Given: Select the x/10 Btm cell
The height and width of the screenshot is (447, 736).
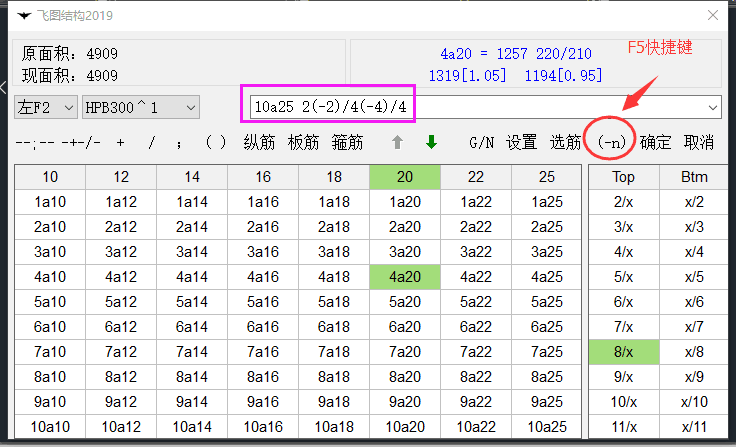Looking at the screenshot, I should [694, 402].
